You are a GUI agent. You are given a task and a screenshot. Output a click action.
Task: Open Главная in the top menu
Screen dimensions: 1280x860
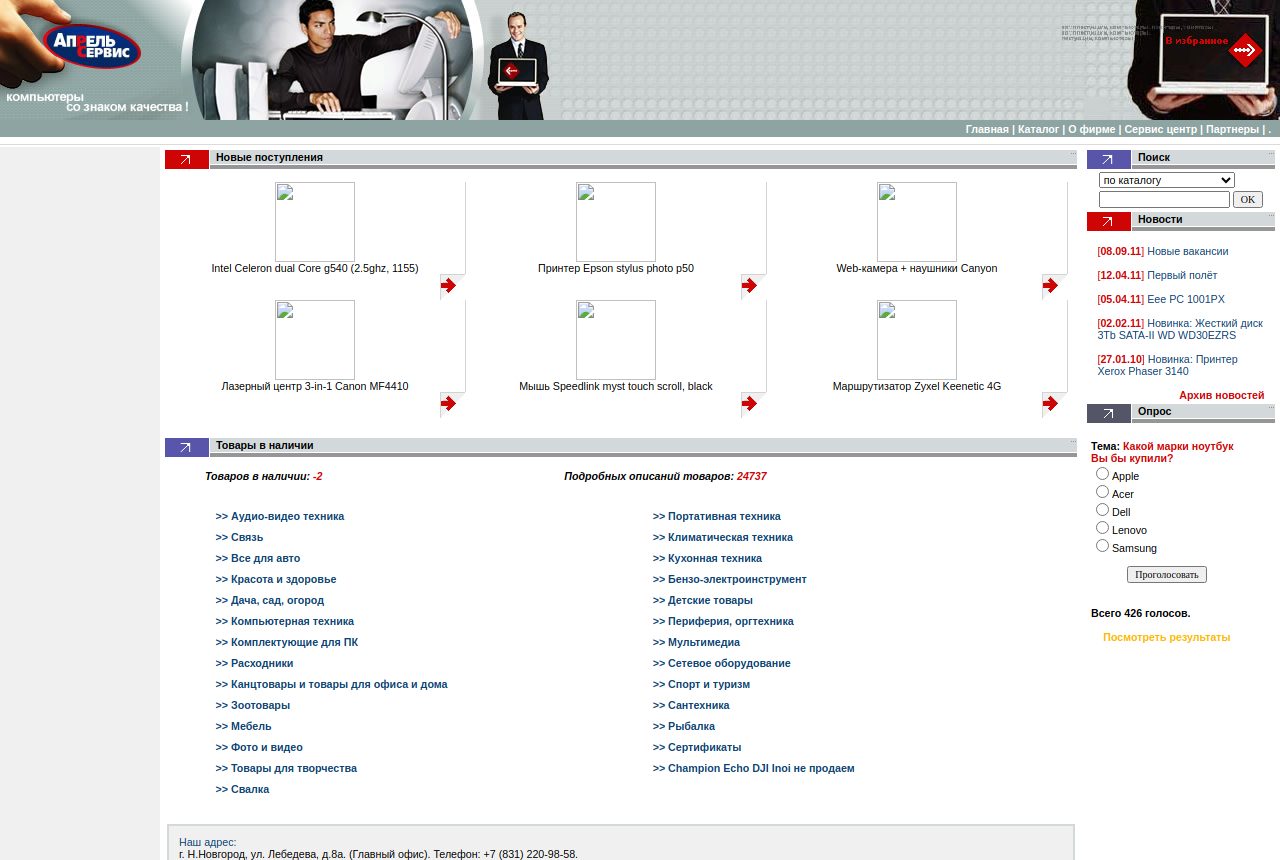point(987,129)
